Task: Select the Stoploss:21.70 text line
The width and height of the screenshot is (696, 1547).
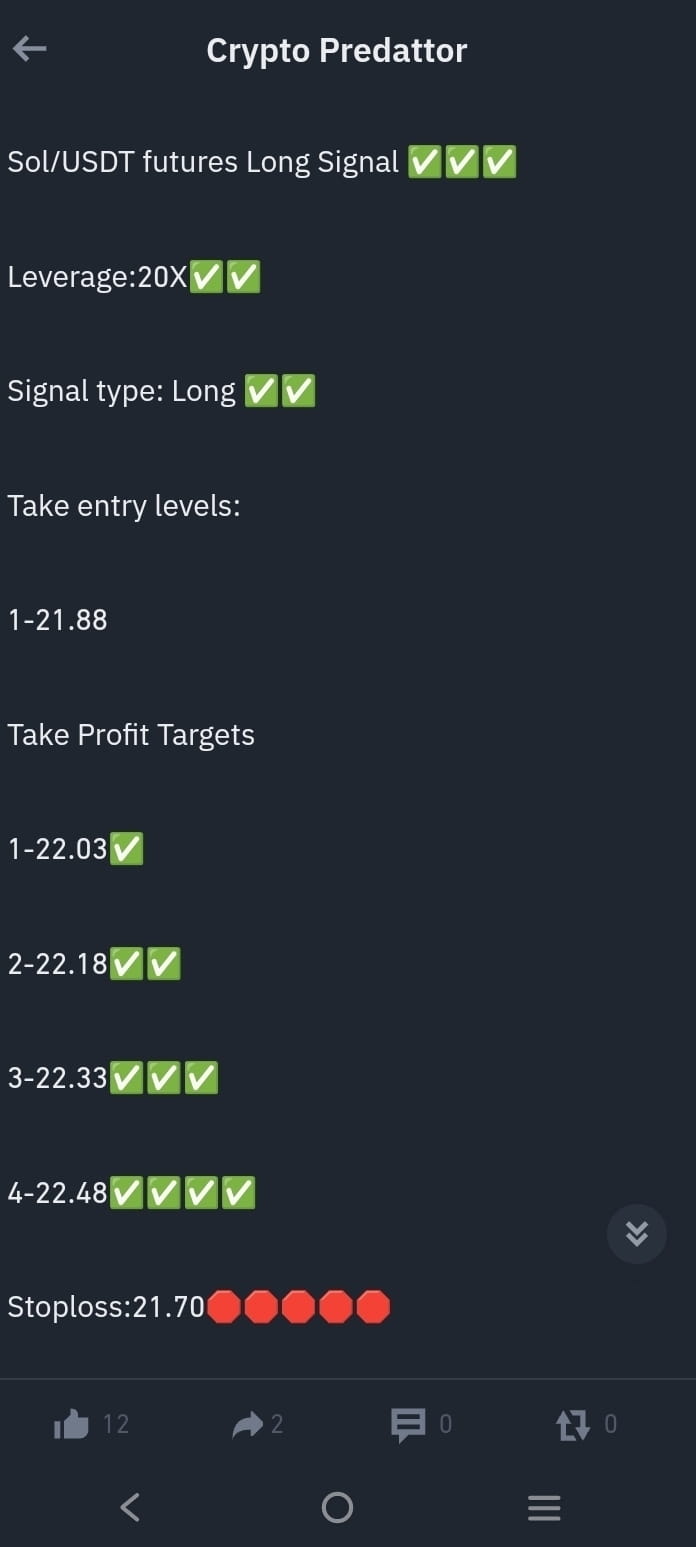Action: coord(105,1305)
